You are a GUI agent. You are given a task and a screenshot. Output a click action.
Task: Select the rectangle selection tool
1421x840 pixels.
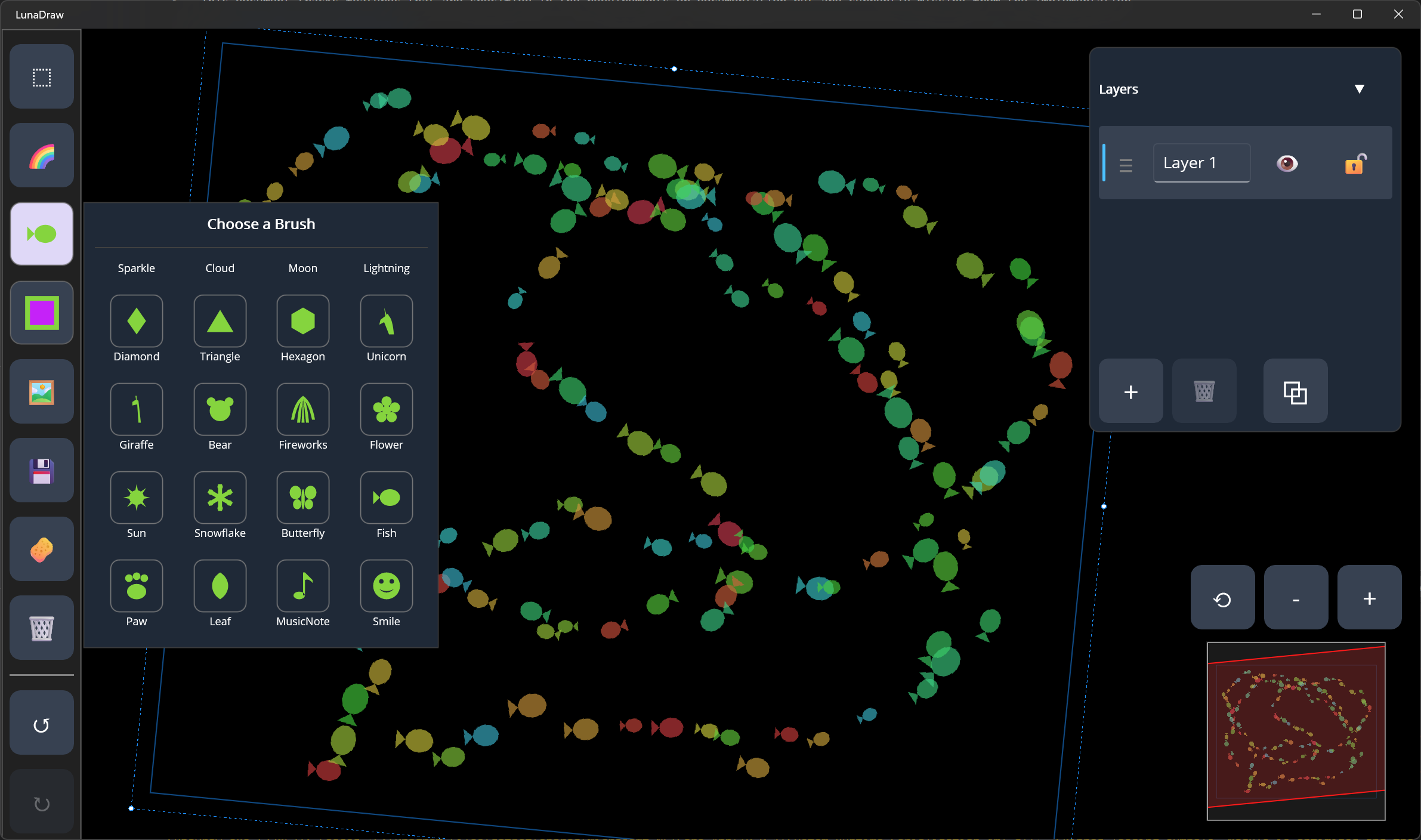[x=42, y=77]
